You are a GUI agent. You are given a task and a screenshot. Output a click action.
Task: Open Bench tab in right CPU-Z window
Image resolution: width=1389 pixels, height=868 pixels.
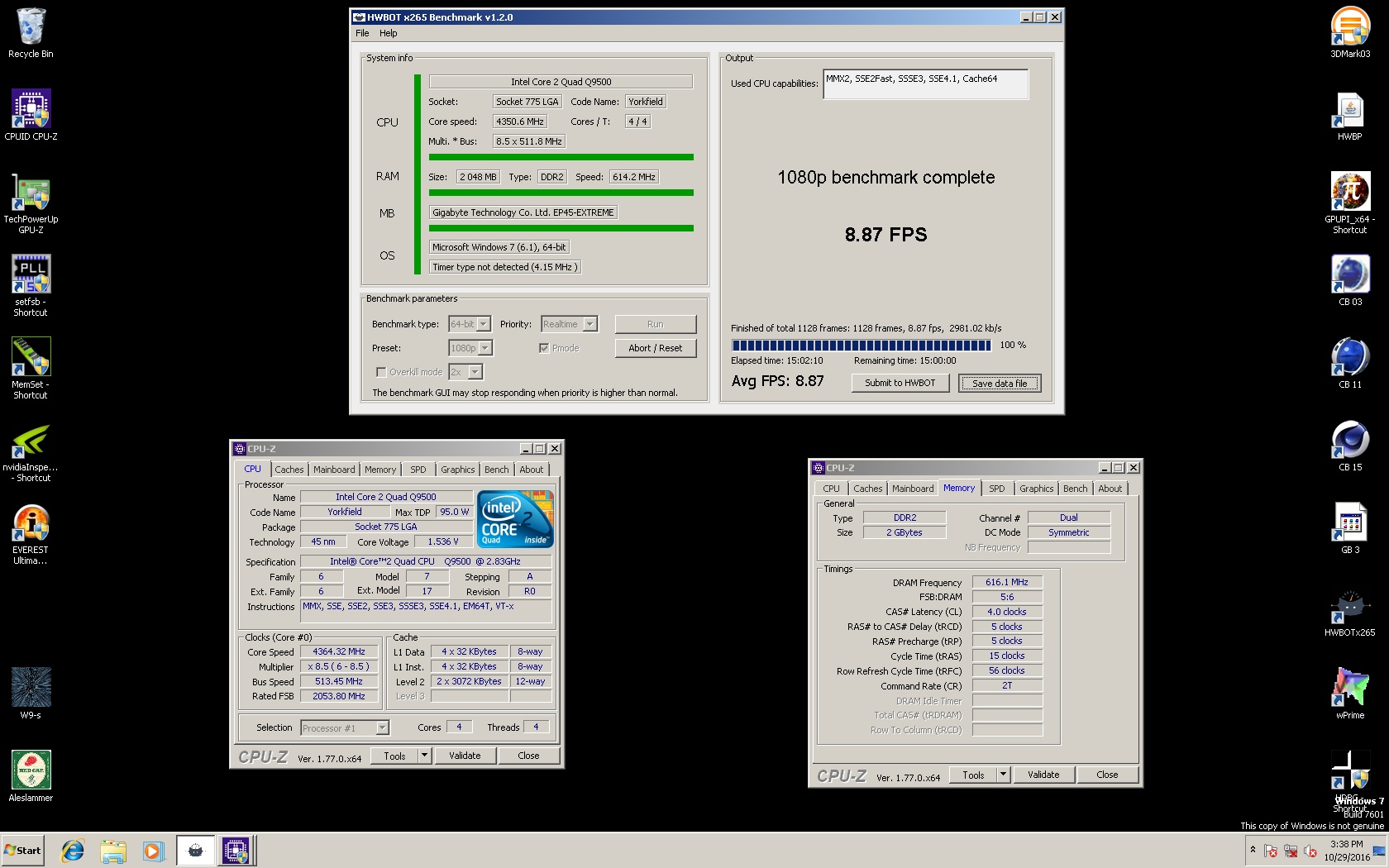coord(1076,489)
